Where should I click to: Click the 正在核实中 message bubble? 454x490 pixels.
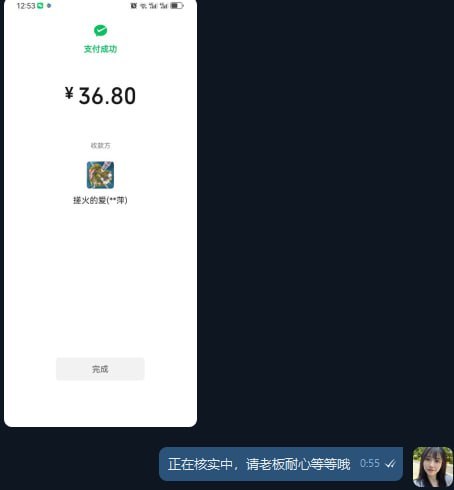pos(281,464)
